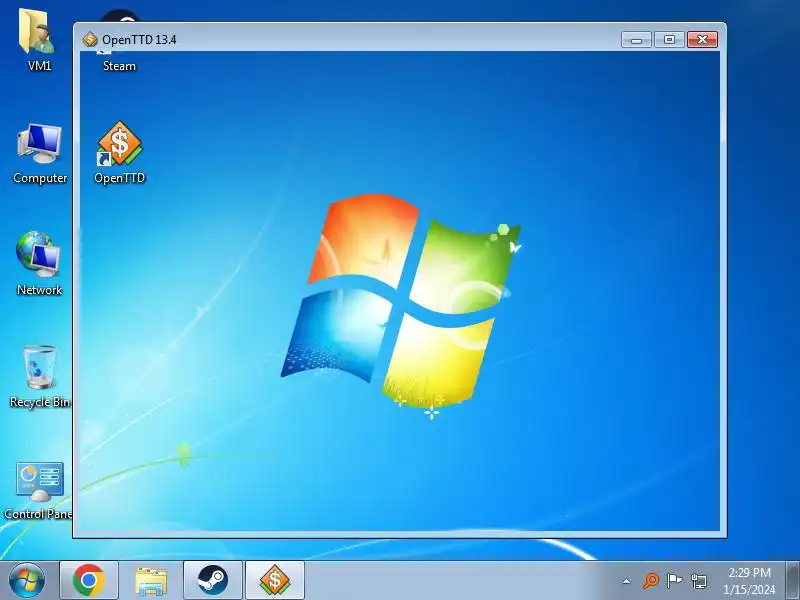Switch to Steam in the taskbar
The height and width of the screenshot is (600, 800).
[213, 580]
